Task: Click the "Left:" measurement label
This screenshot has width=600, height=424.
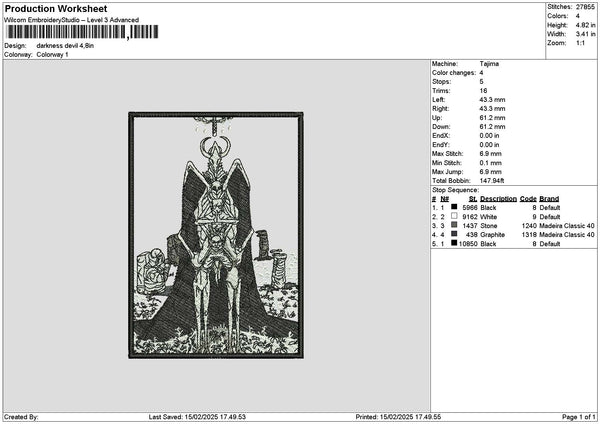Action: (439, 100)
